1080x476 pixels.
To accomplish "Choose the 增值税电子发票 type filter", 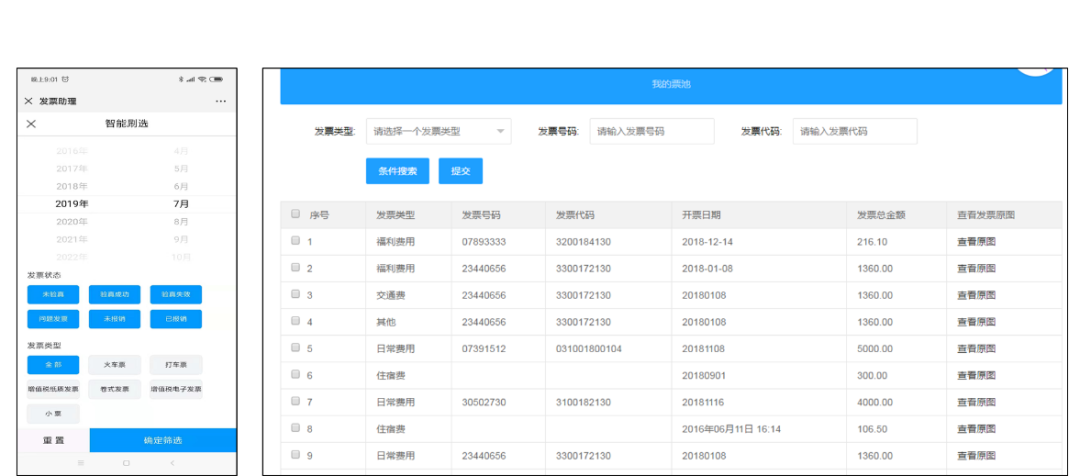I will tap(176, 389).
